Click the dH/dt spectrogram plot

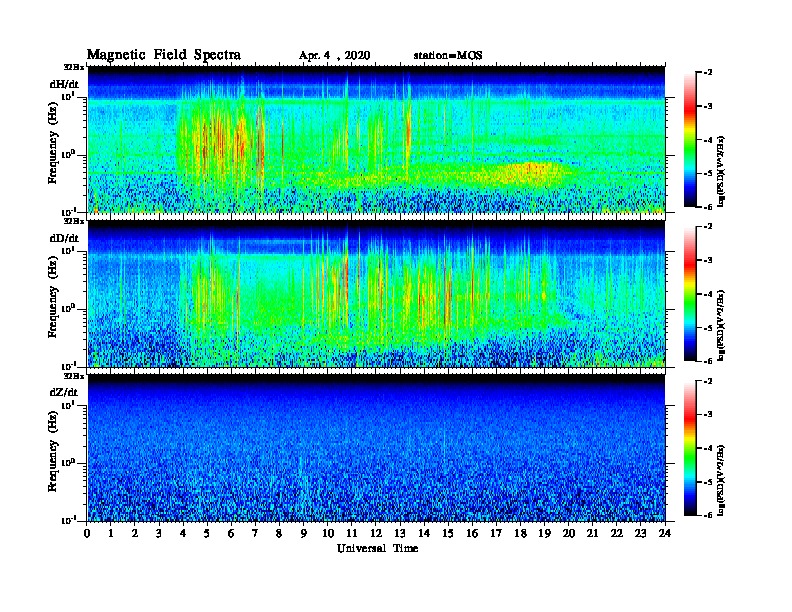(x=376, y=139)
